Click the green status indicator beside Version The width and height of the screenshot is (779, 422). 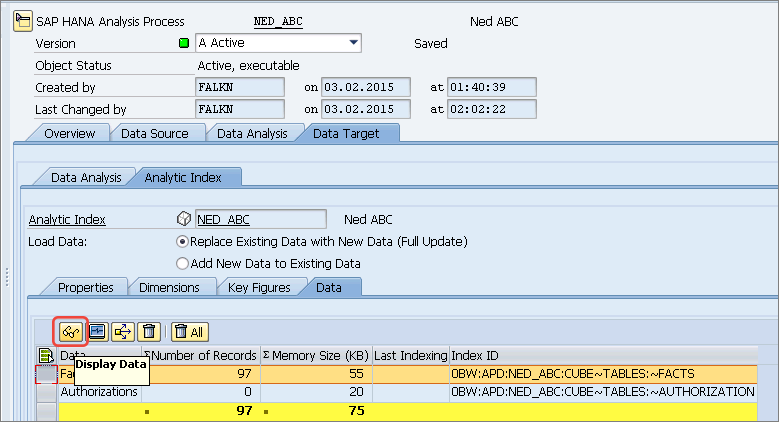click(184, 43)
